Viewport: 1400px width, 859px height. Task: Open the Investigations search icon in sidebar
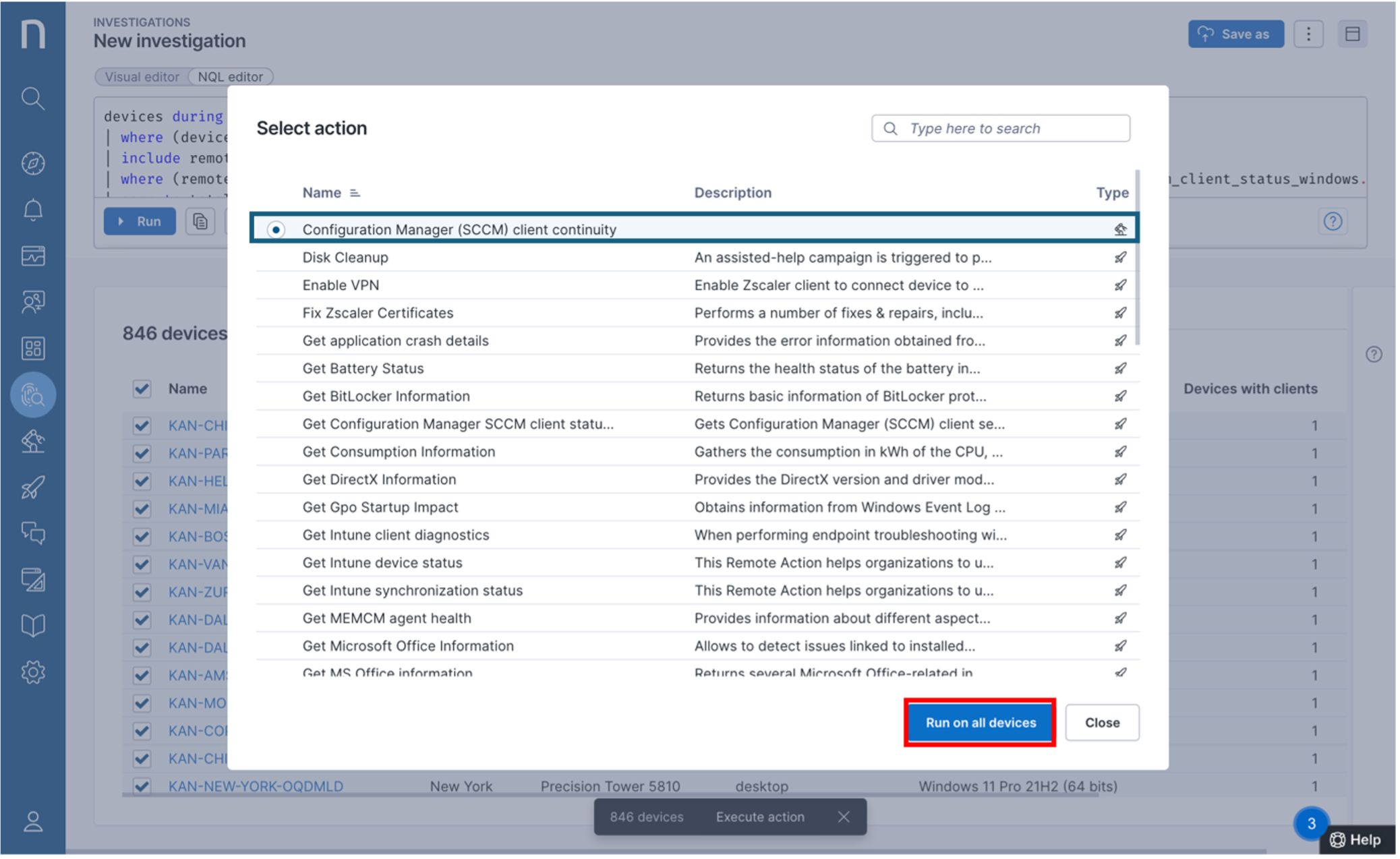pos(32,98)
